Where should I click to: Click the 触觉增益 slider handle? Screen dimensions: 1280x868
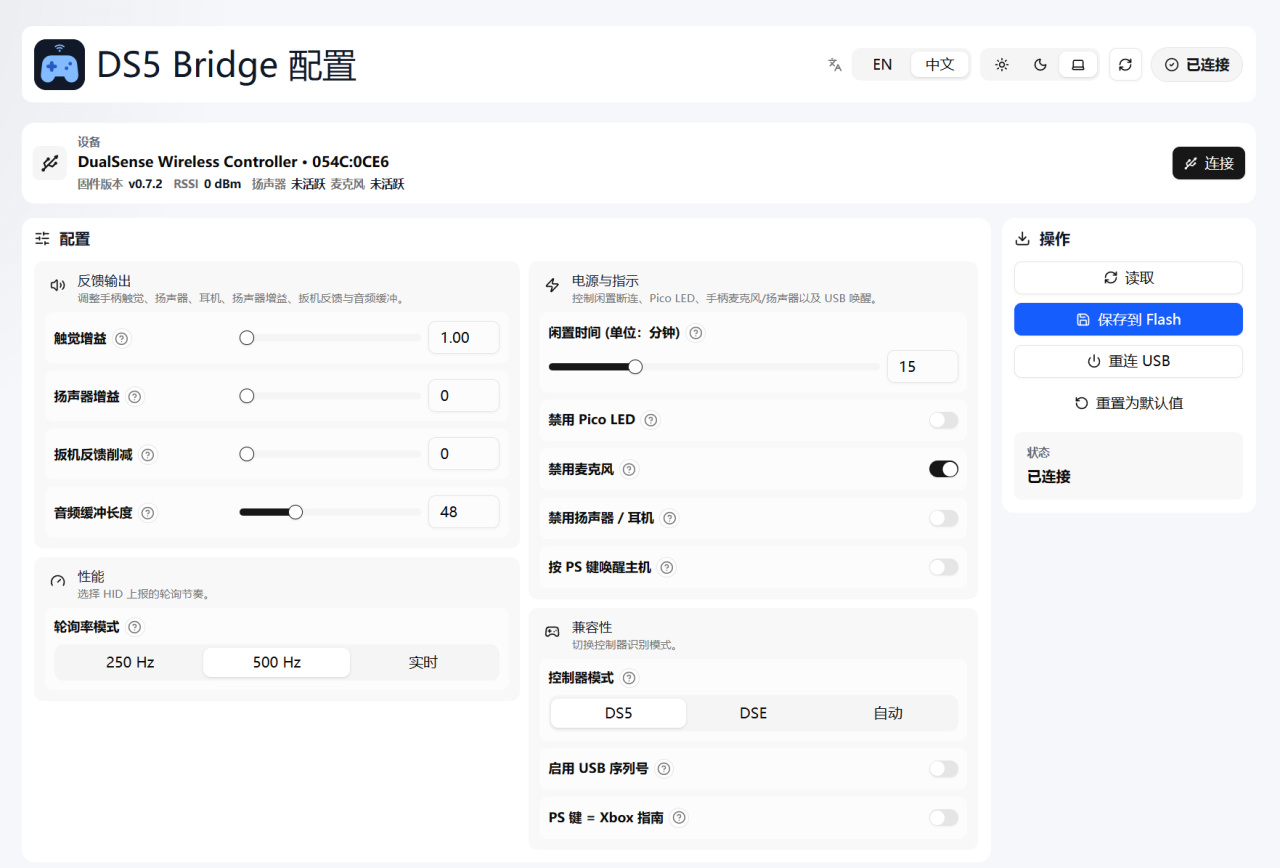[x=247, y=338]
